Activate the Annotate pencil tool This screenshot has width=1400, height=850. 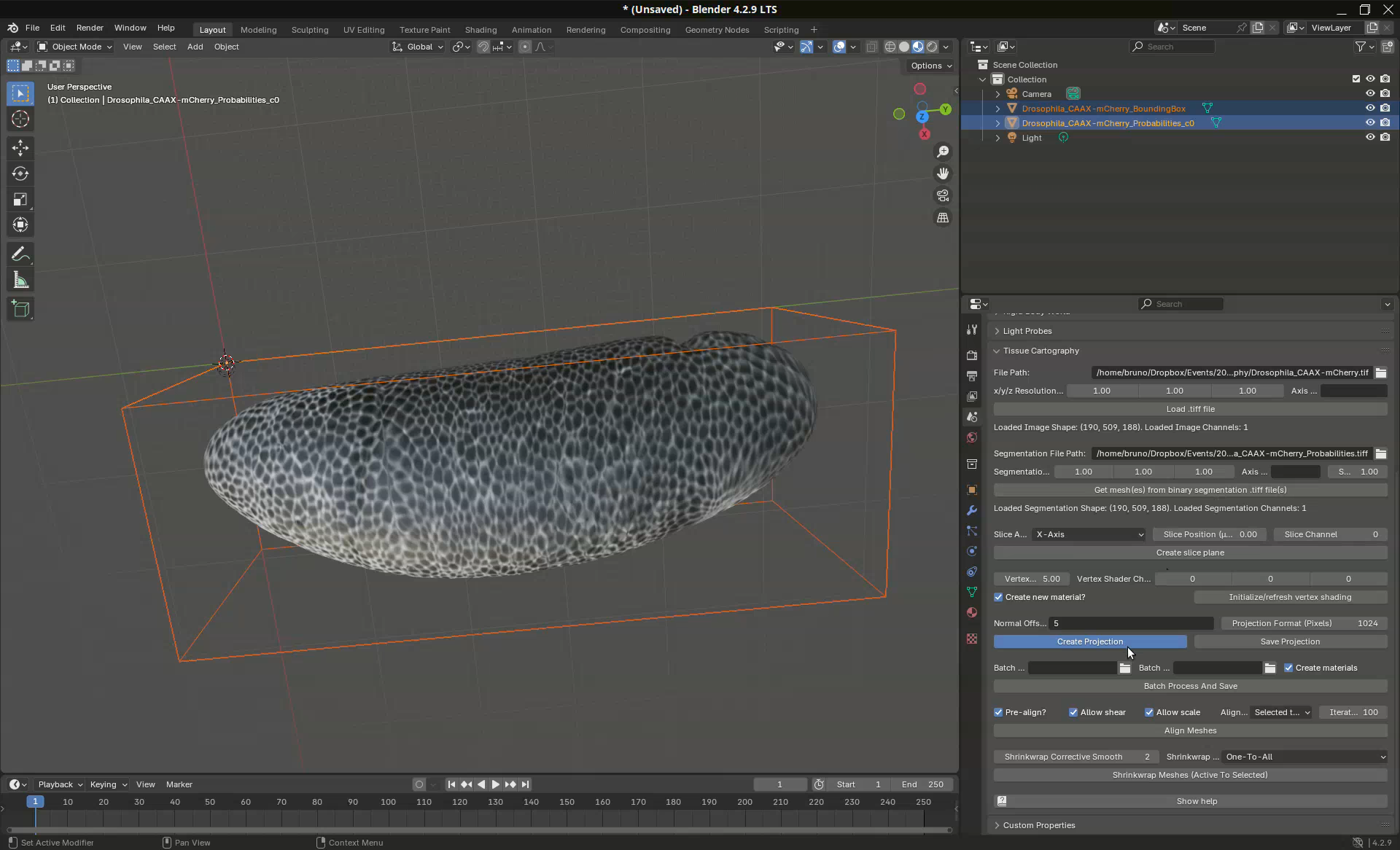click(x=20, y=254)
